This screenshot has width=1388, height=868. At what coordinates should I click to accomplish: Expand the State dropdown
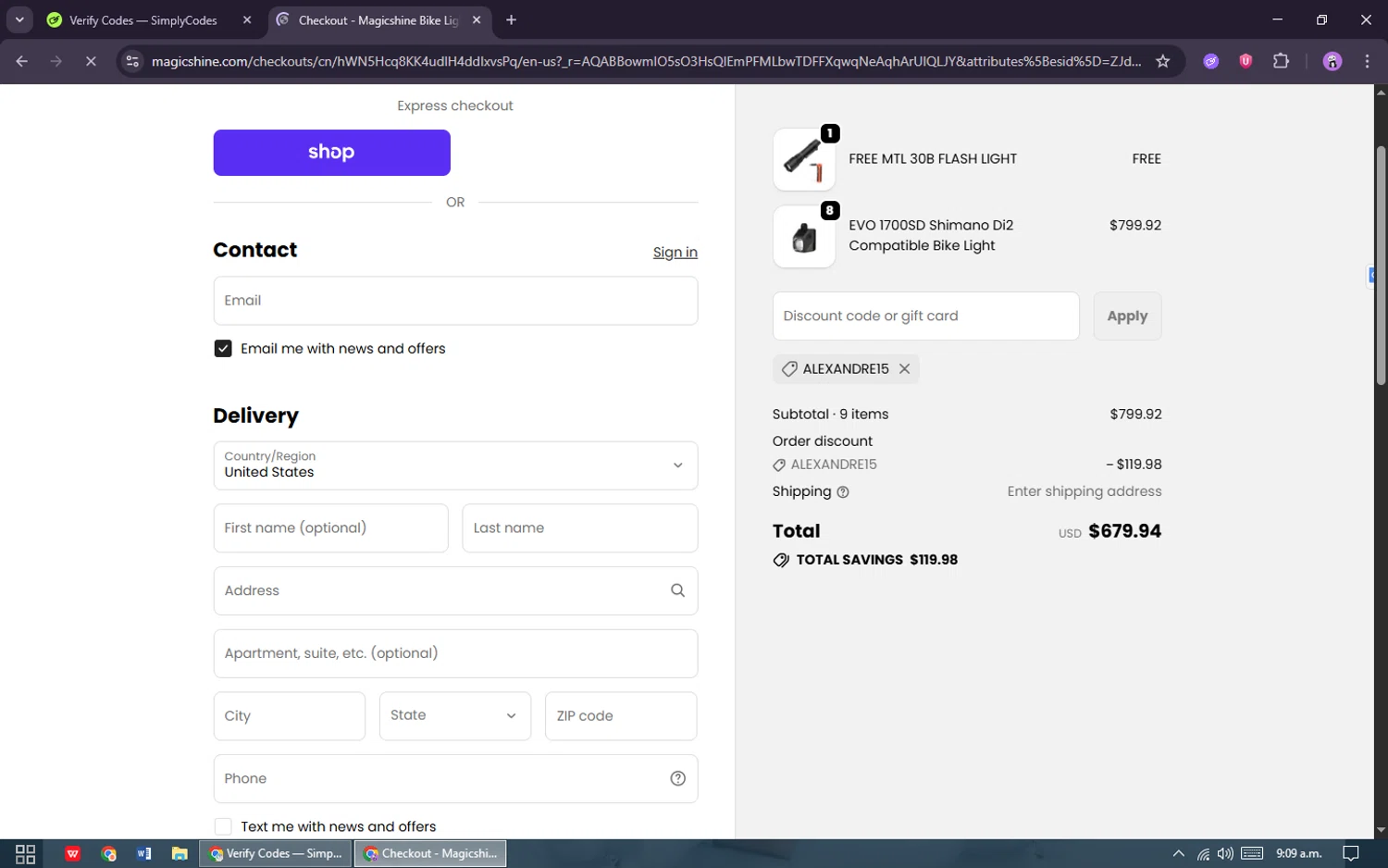tap(455, 716)
